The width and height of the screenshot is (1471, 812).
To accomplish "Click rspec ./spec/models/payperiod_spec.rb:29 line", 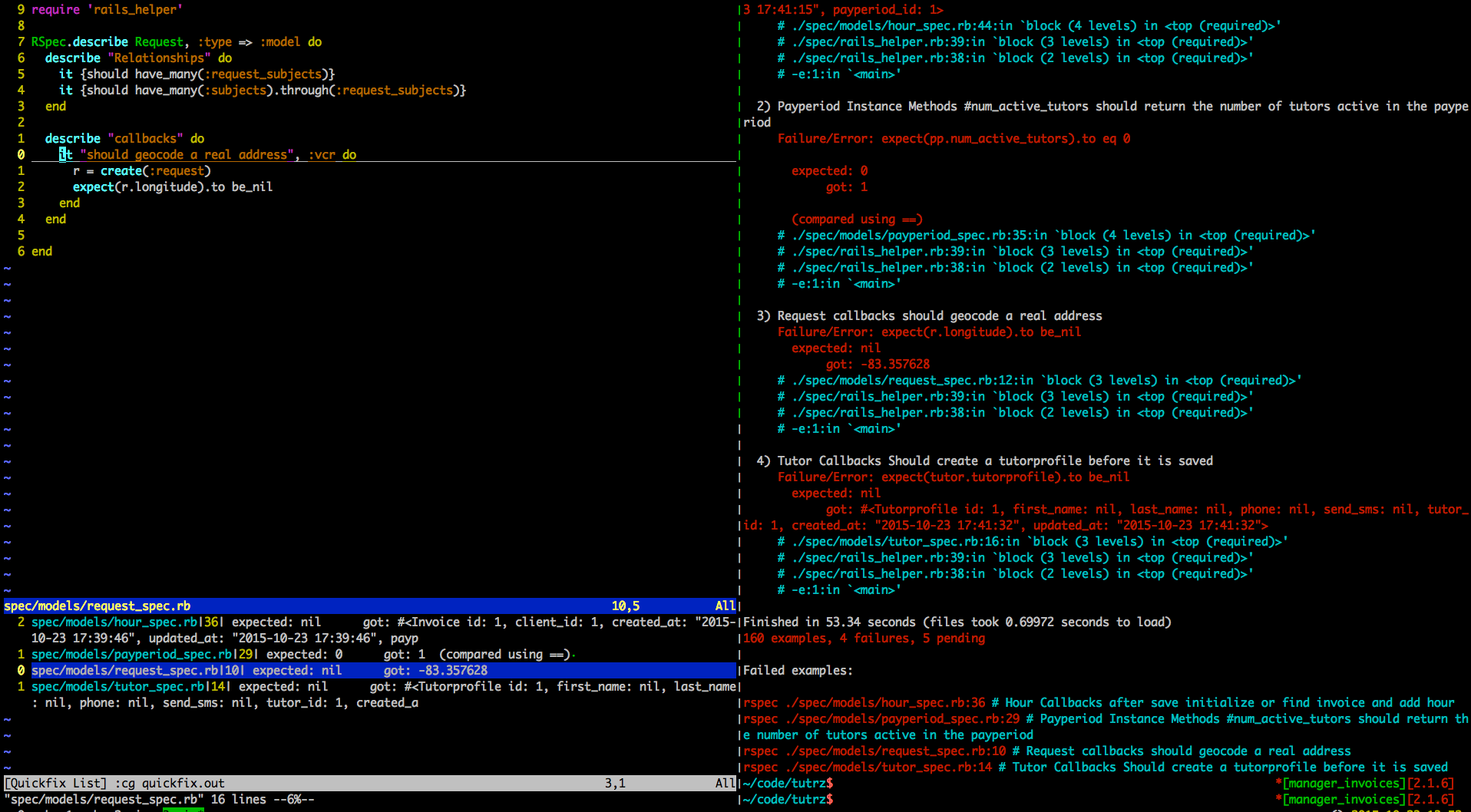I will pyautogui.click(x=1106, y=726).
